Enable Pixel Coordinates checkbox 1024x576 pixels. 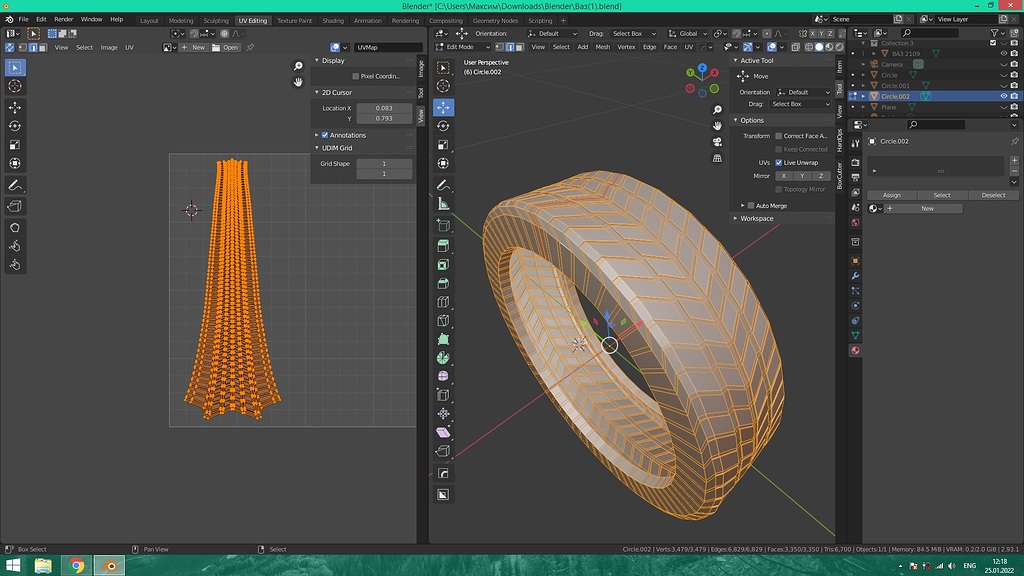pos(356,76)
